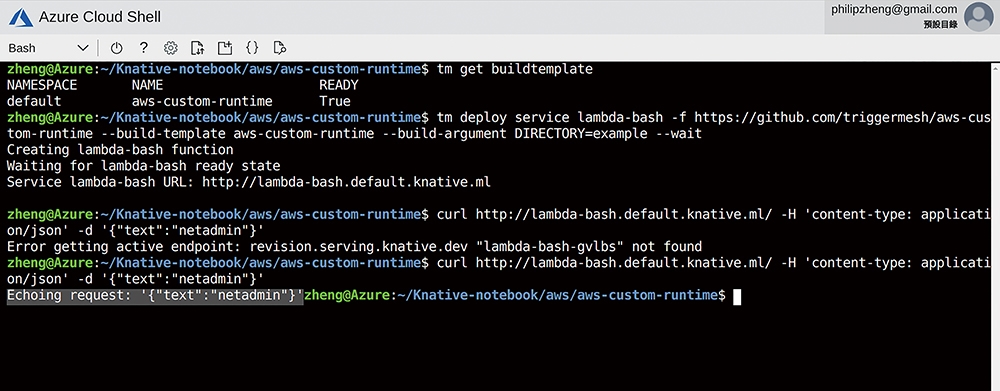This screenshot has width=1000, height=391.
Task: Click the lambda-bash service URL line
Action: (x=249, y=182)
